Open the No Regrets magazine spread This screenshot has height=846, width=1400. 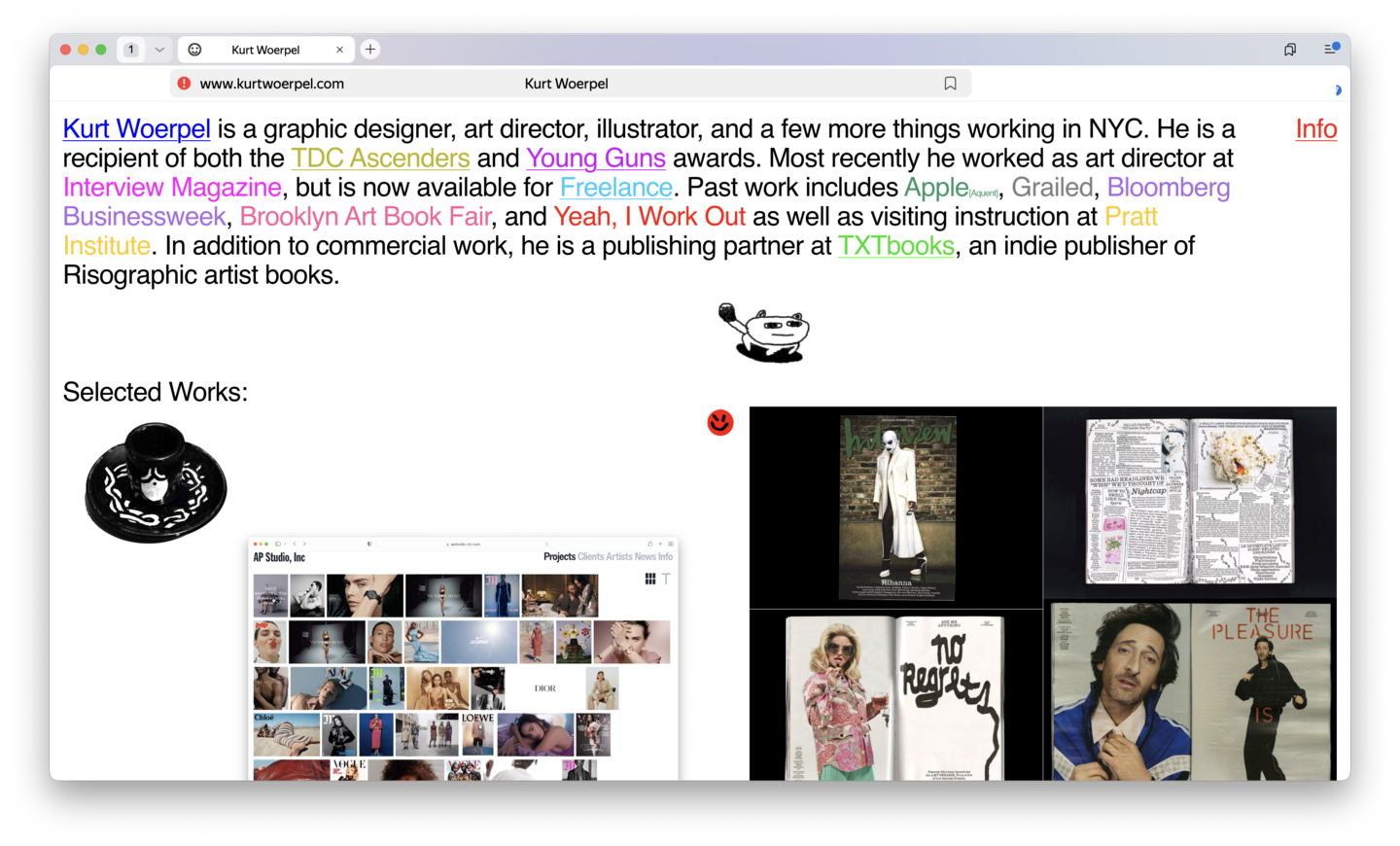896,695
